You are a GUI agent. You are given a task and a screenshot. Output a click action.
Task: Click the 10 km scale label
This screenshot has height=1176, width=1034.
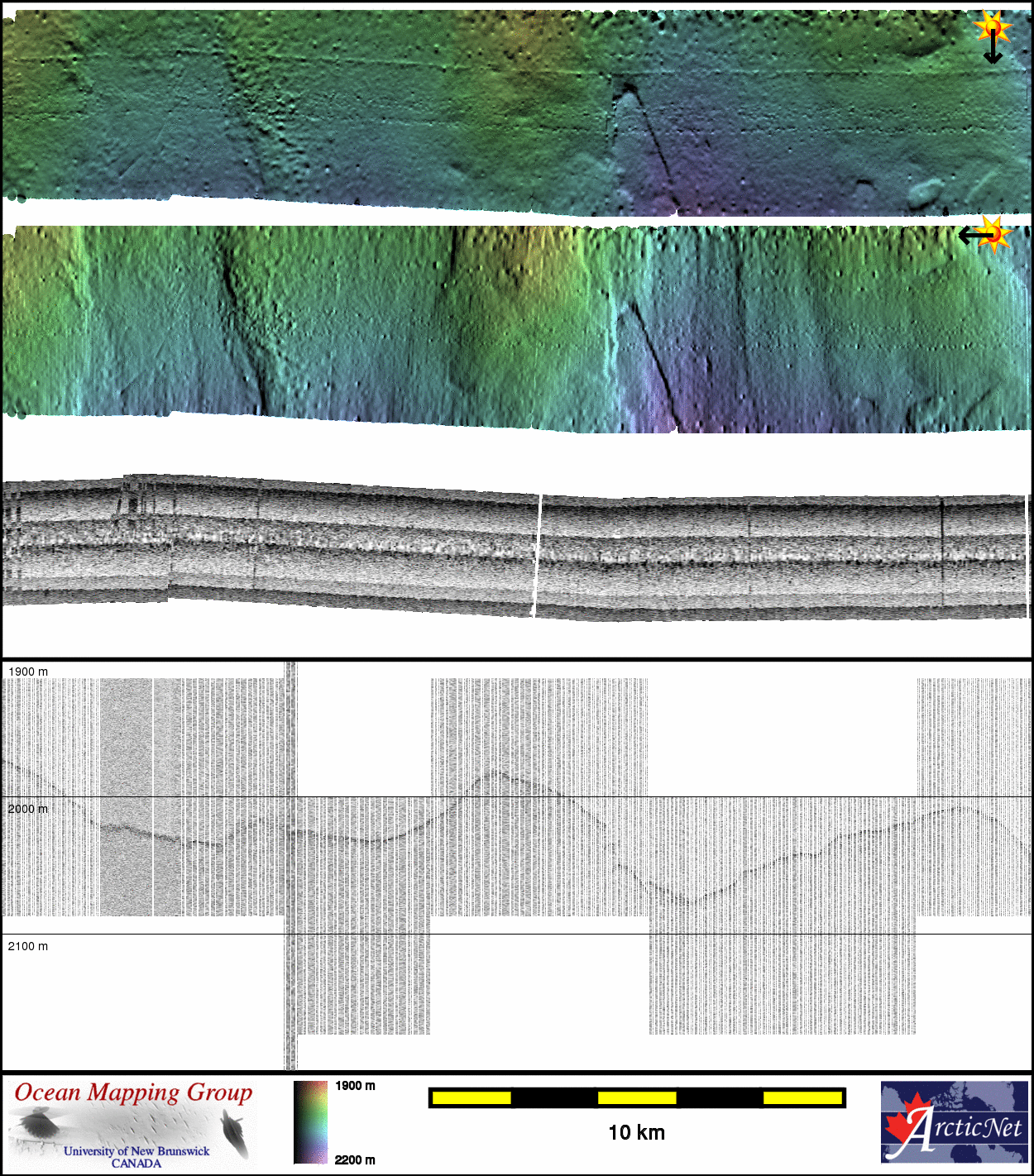(636, 1133)
